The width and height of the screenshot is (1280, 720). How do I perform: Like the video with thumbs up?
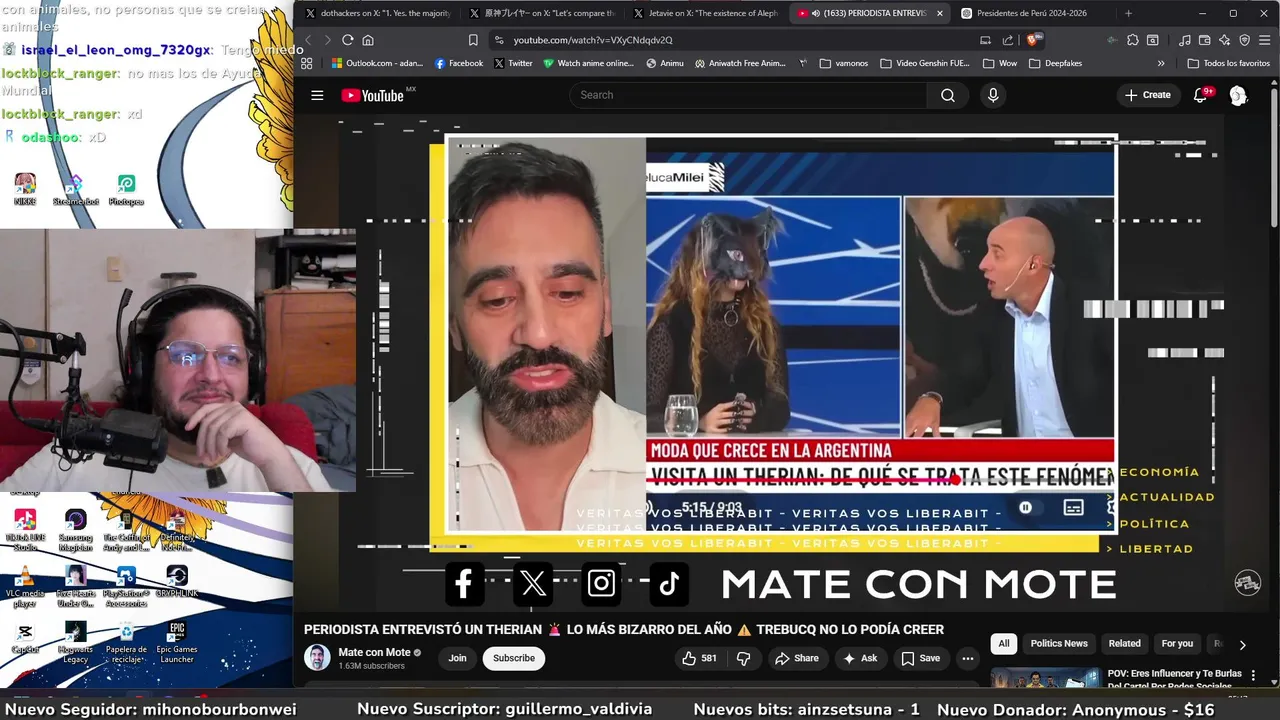coord(699,658)
